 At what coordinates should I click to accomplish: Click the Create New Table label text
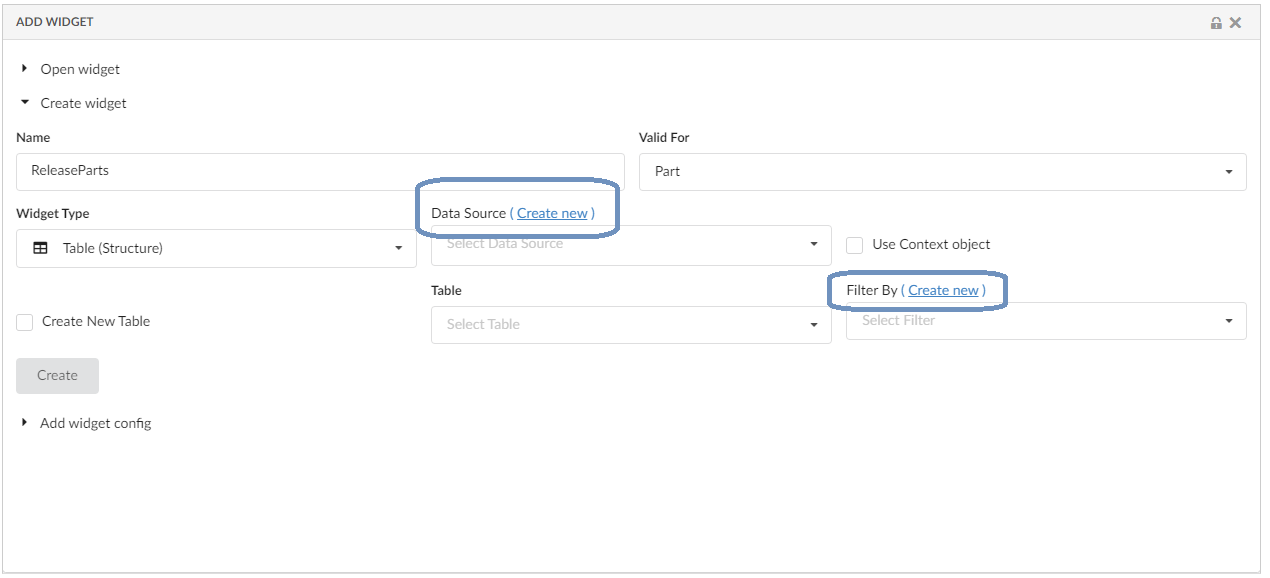tap(96, 321)
